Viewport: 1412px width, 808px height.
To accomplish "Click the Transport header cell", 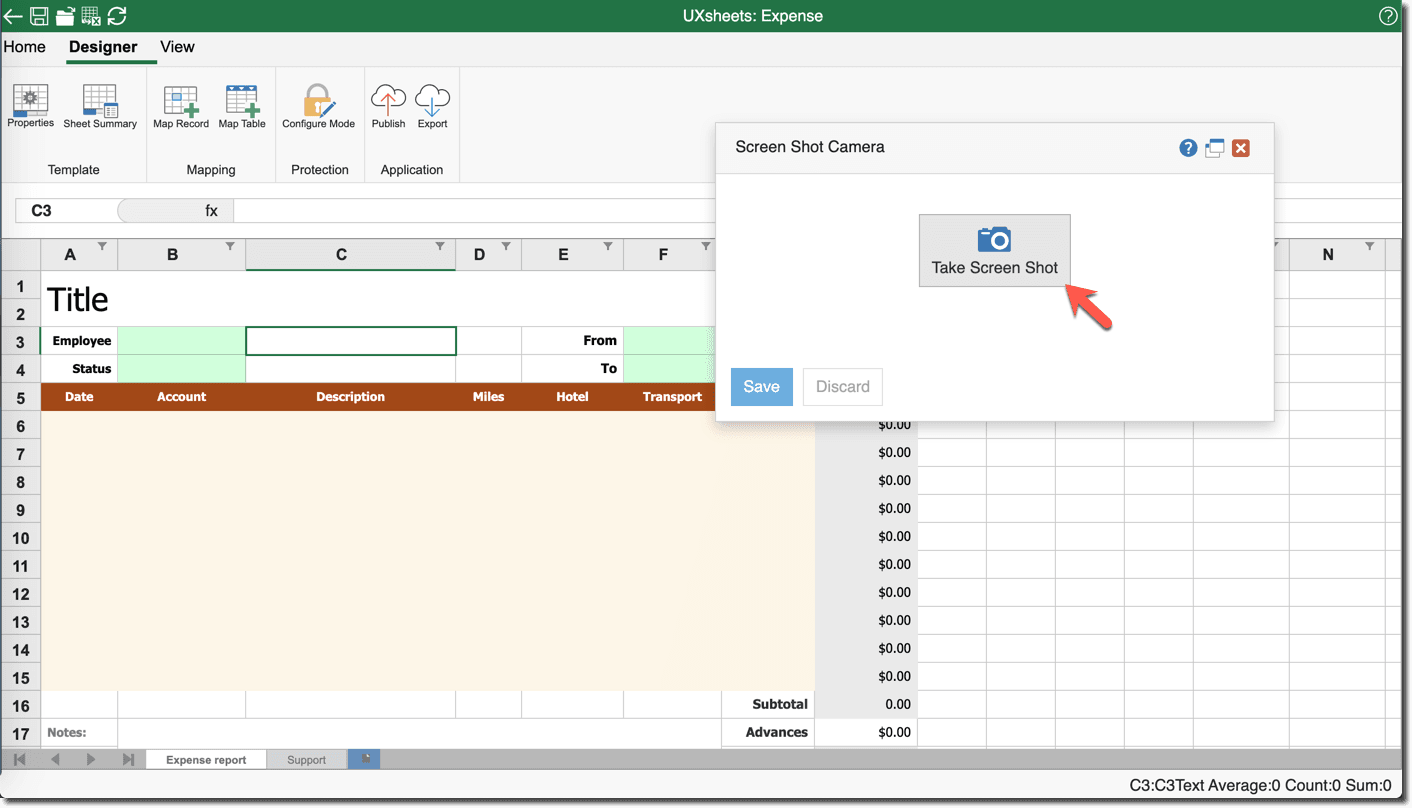I will point(672,397).
